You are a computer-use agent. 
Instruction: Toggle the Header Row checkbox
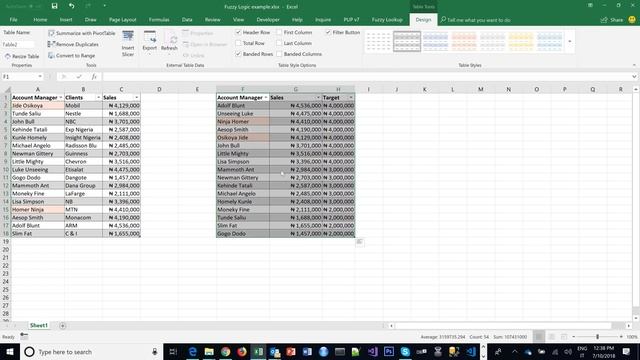238,32
